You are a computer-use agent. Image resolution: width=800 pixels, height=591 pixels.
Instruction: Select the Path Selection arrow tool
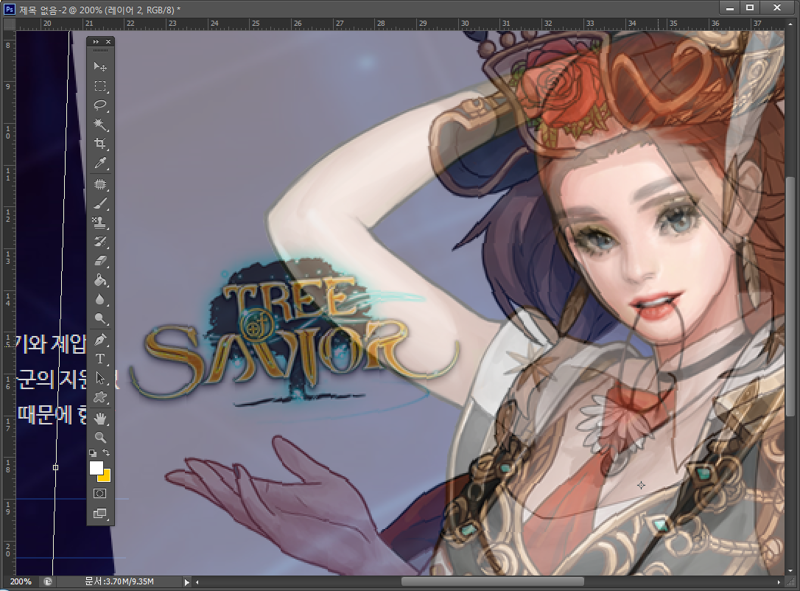click(100, 378)
